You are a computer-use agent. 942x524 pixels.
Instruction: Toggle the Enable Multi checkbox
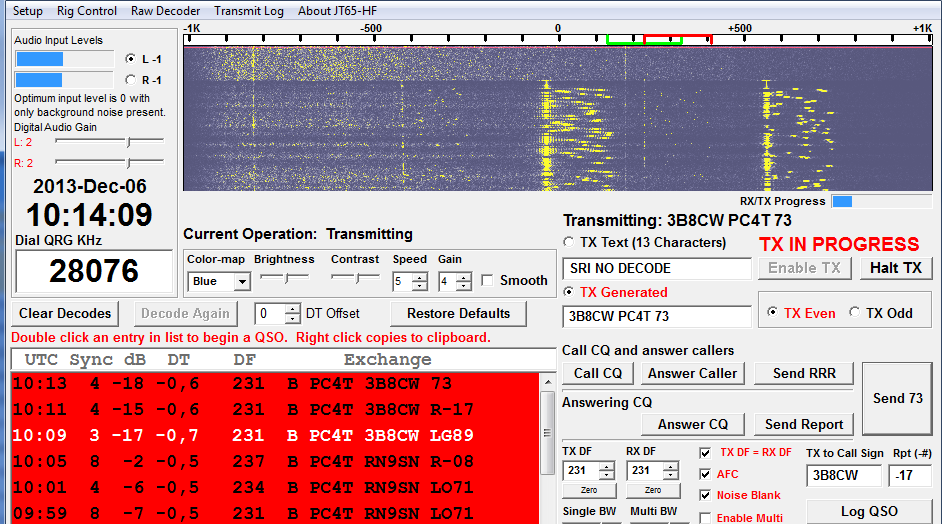click(705, 517)
